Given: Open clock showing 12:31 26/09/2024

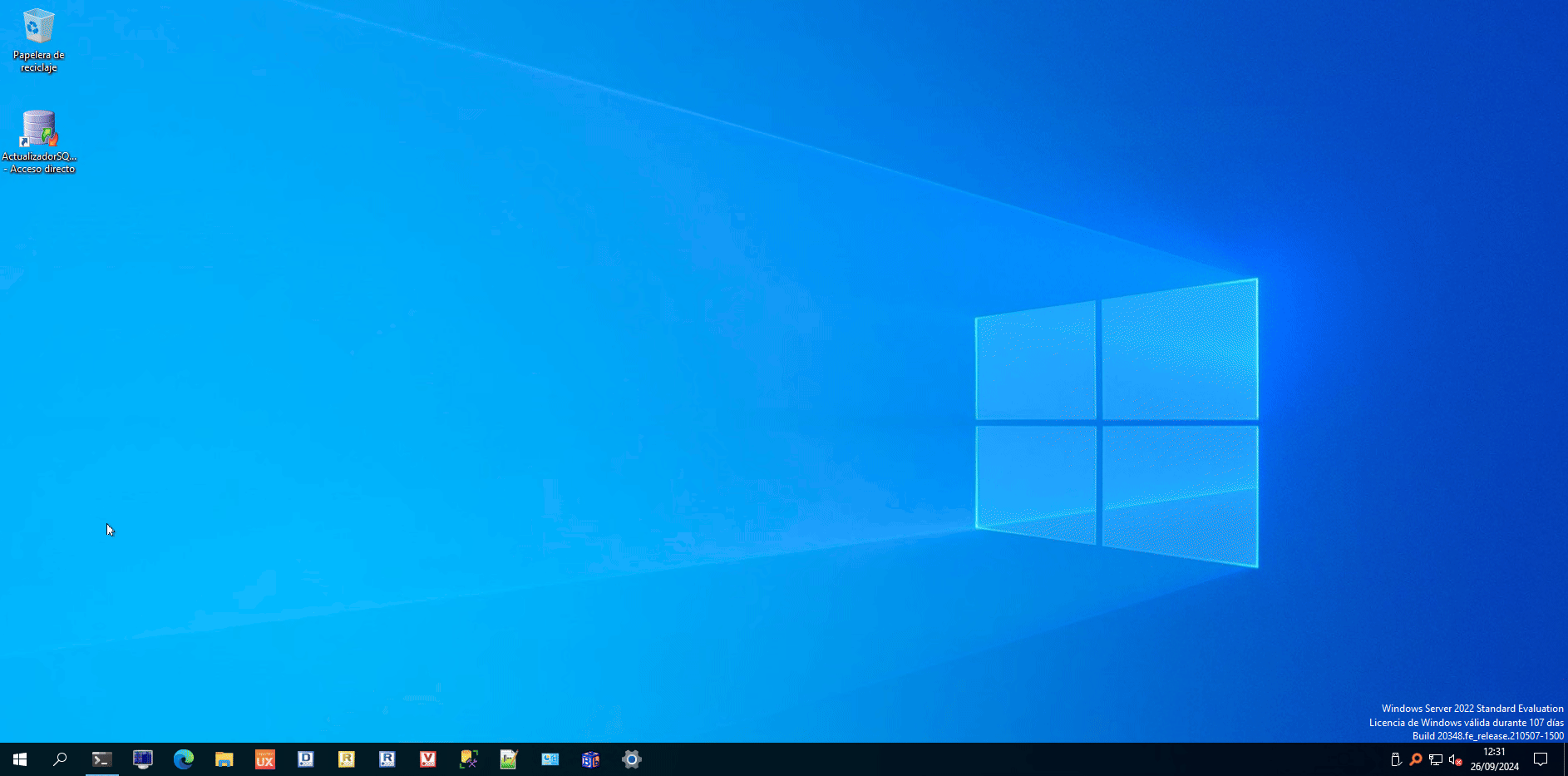Looking at the screenshot, I should 1494,759.
